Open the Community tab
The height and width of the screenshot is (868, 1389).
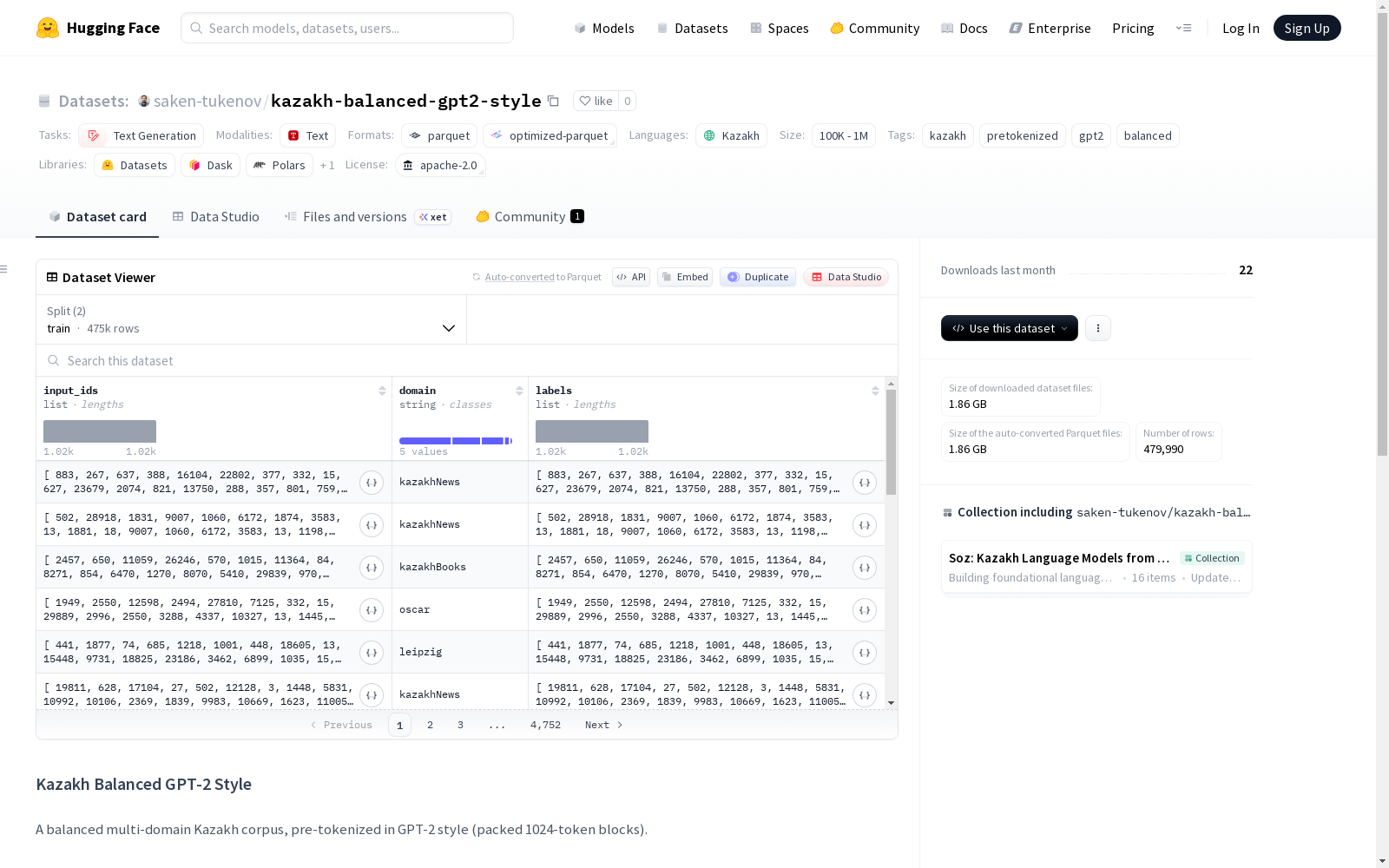(530, 217)
